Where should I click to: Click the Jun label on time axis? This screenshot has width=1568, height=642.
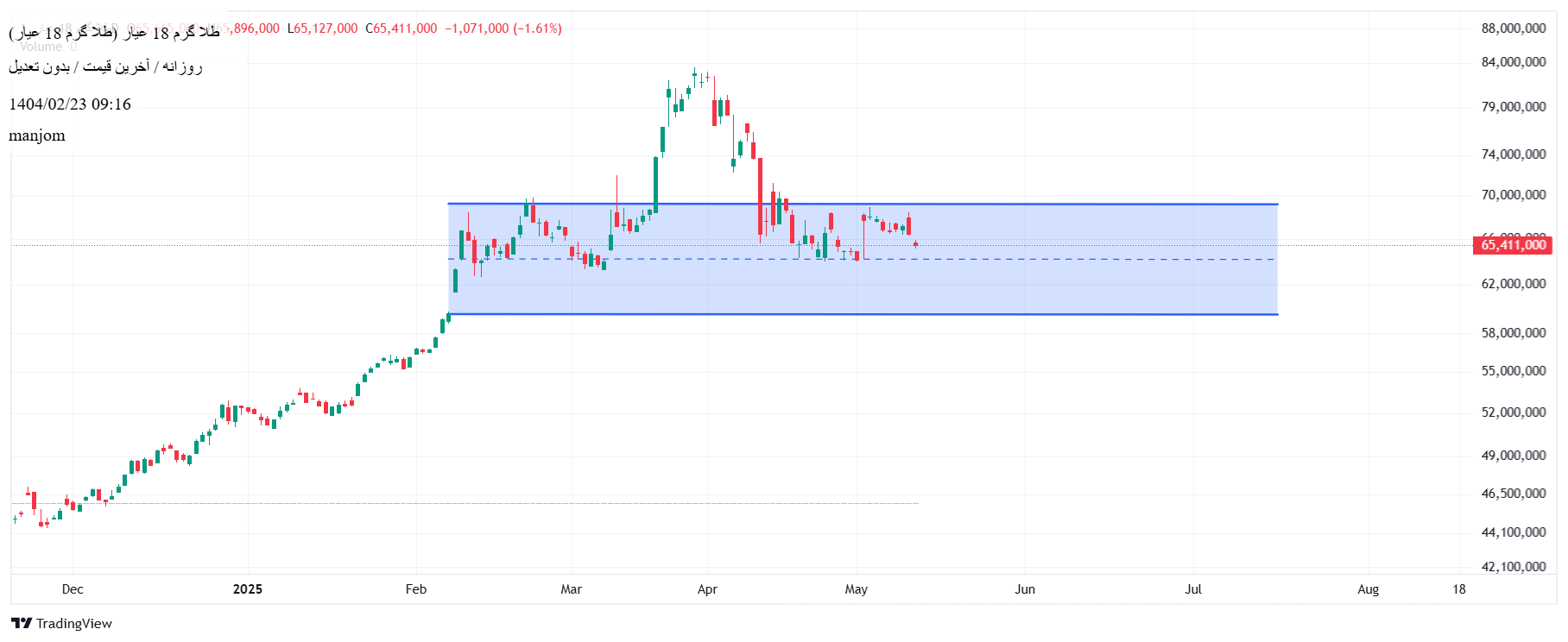click(1025, 589)
